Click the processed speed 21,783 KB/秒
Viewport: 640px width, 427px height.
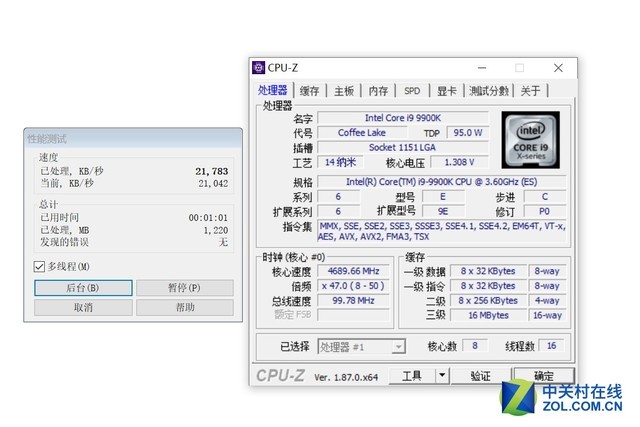point(211,171)
